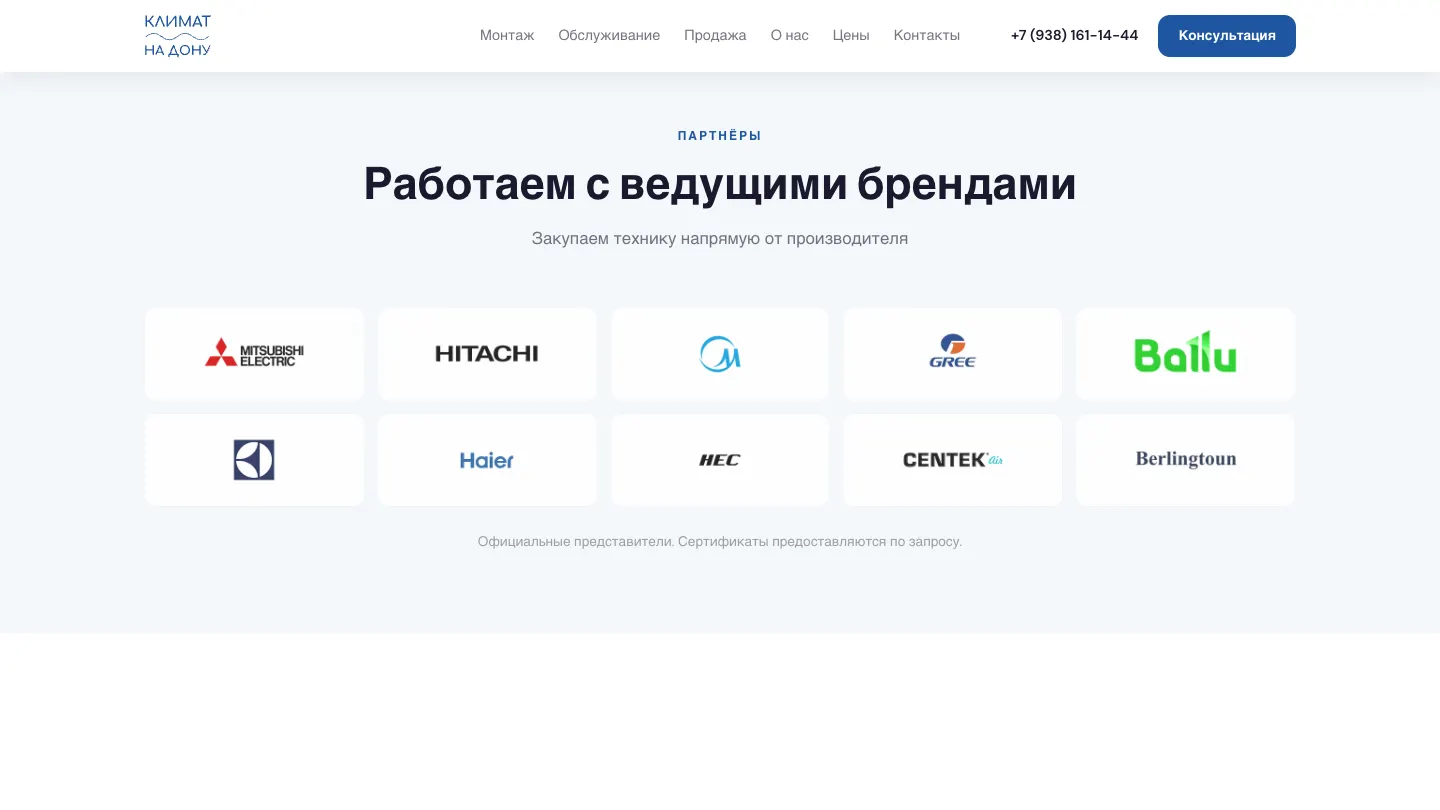
Task: Select the green Ballu logo
Action: [1185, 353]
